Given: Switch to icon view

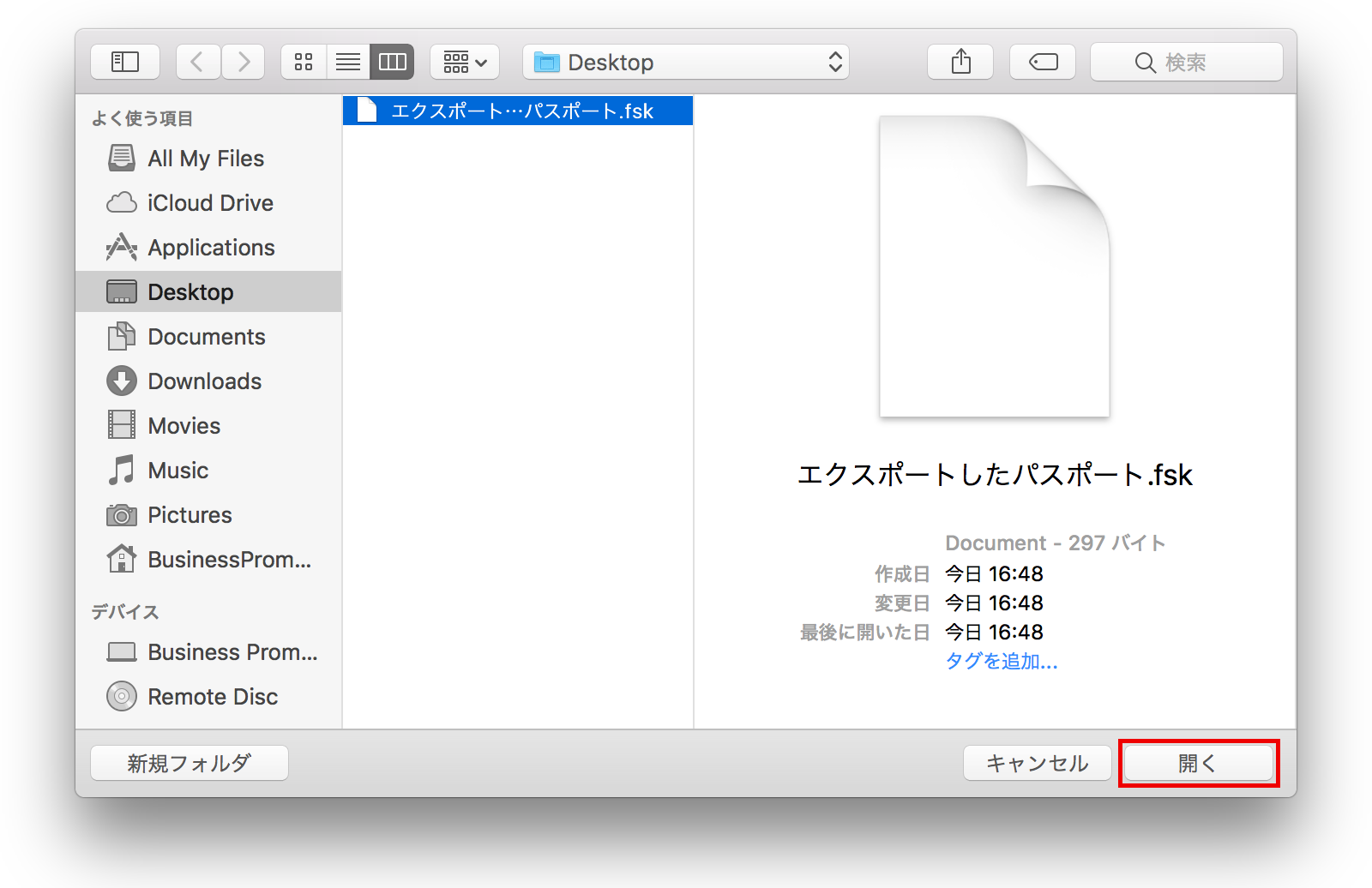Looking at the screenshot, I should (304, 62).
